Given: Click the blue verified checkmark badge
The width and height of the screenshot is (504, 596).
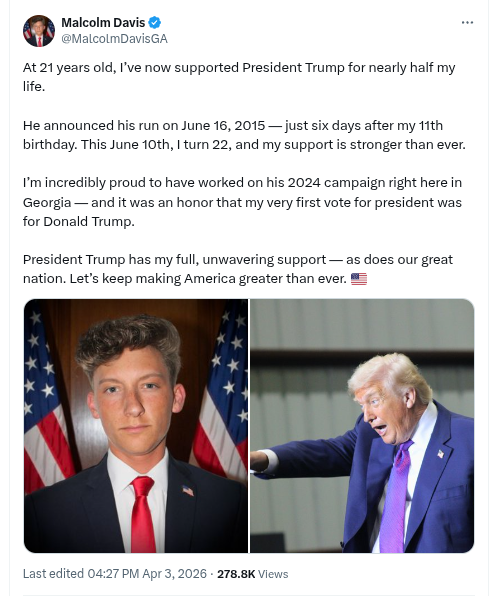Looking at the screenshot, I should point(154,23).
